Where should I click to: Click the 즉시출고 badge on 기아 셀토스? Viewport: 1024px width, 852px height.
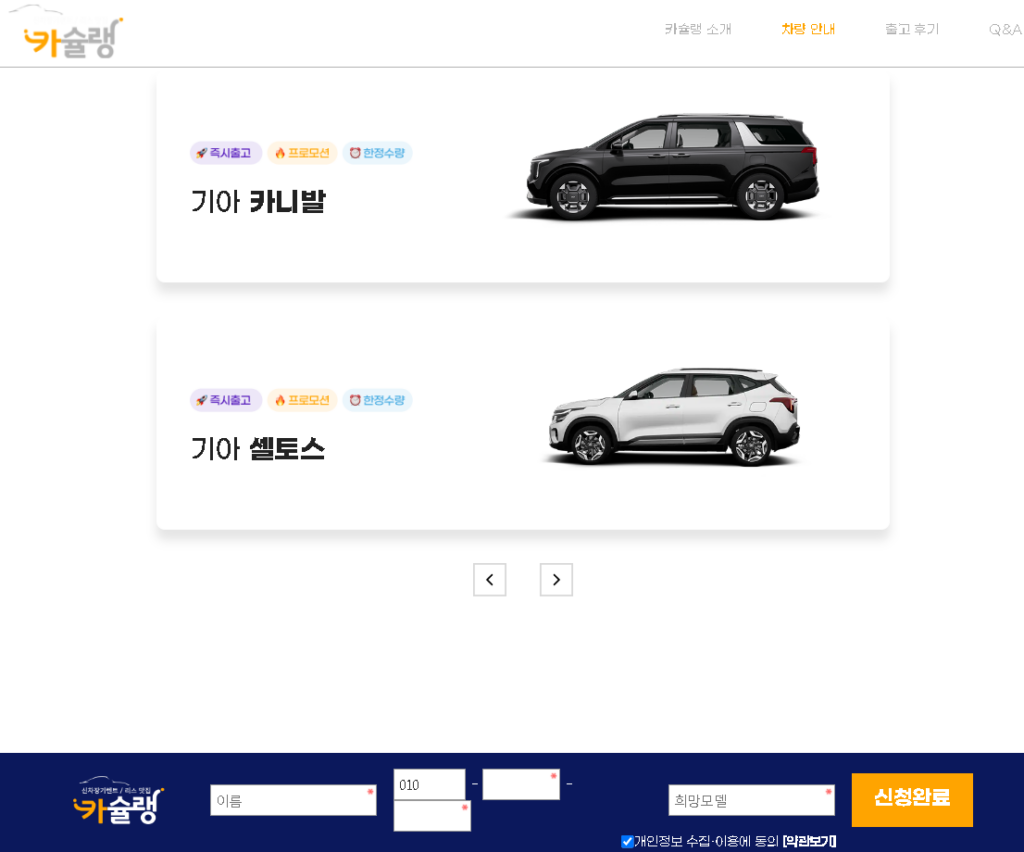(225, 400)
